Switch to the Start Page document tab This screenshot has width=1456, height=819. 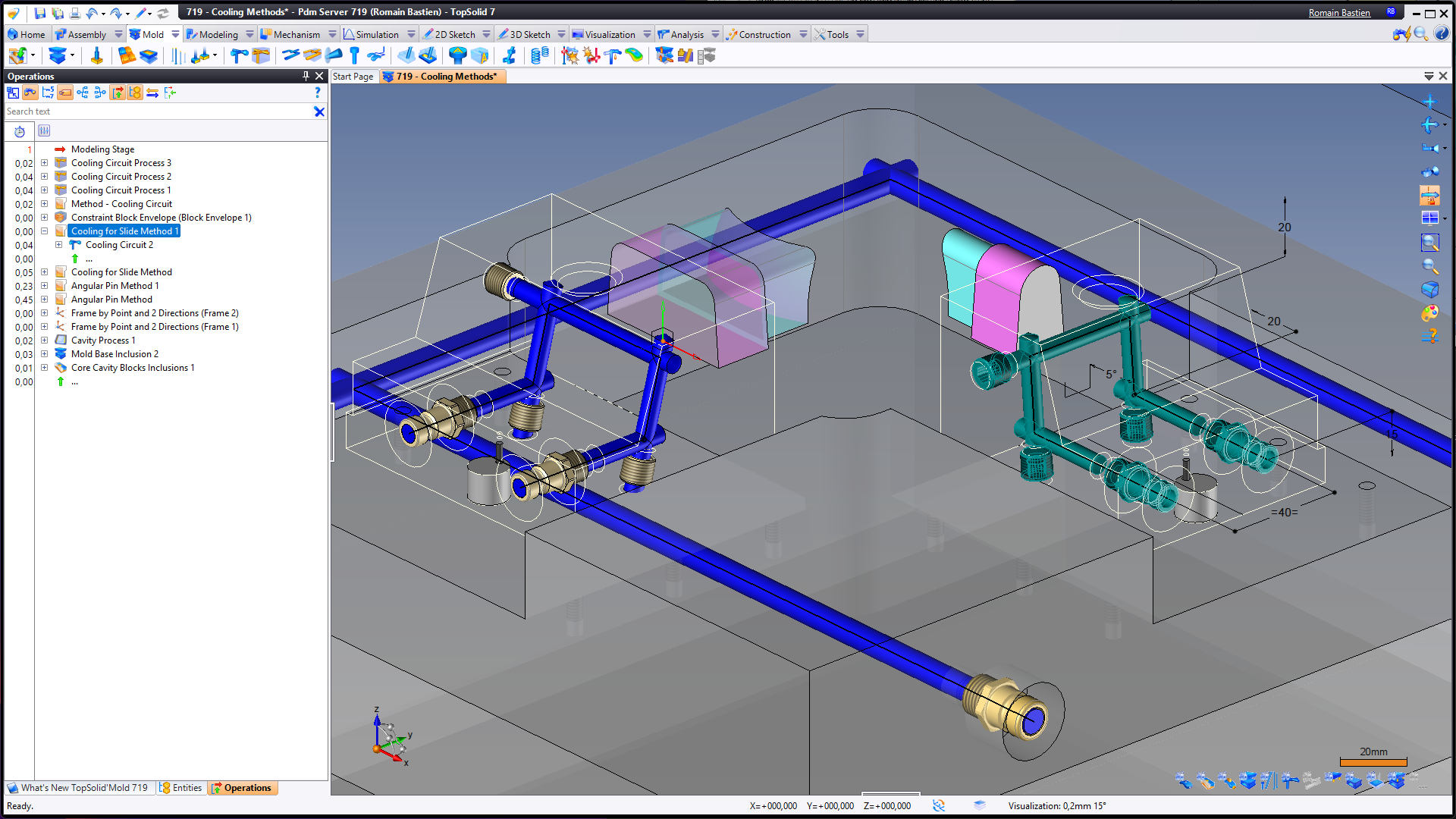click(x=353, y=77)
